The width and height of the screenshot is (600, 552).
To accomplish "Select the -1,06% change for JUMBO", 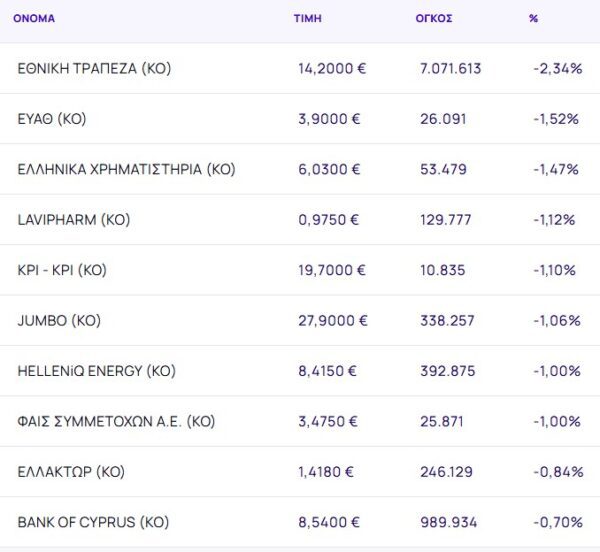I will 557,321.
